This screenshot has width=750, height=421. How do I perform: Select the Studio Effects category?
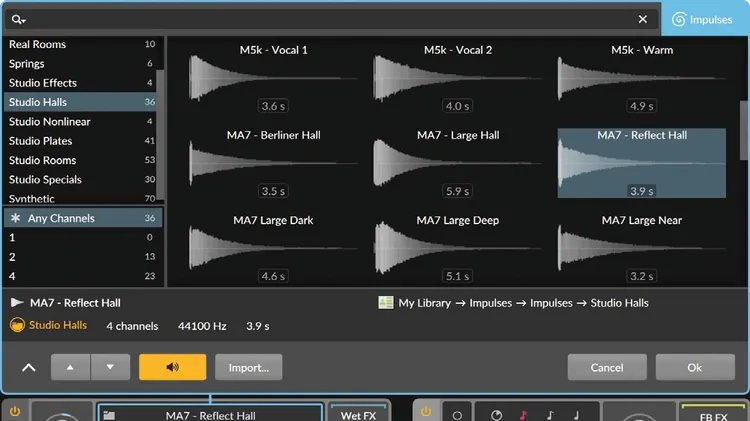82,83
